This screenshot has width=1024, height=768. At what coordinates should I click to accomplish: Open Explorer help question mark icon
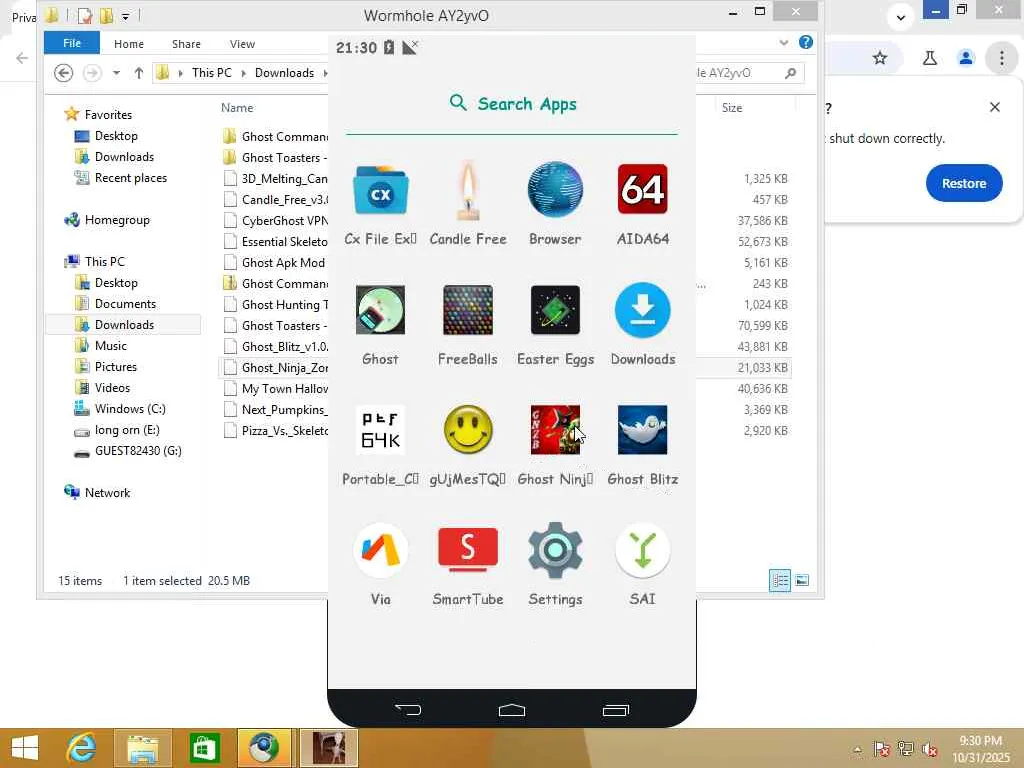coord(806,42)
